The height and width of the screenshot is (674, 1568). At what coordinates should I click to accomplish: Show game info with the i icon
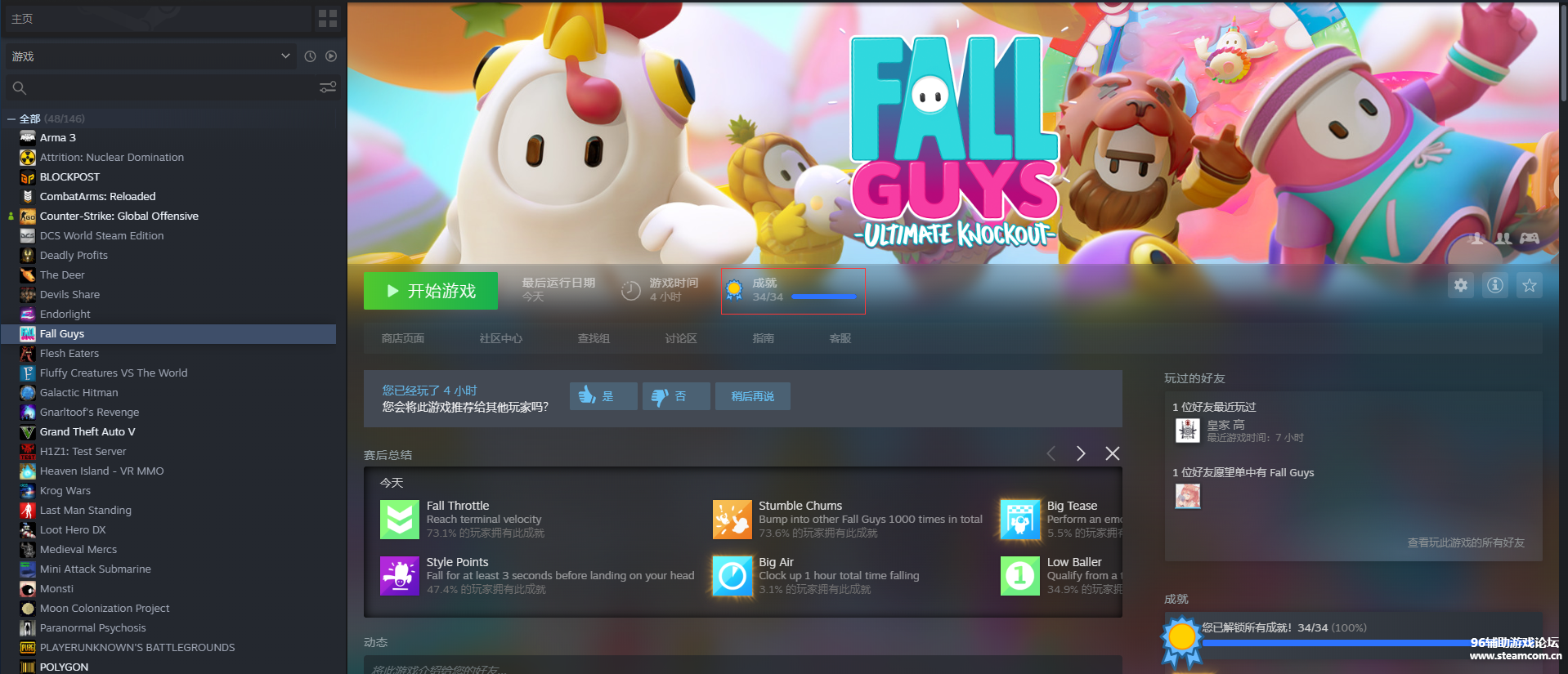pyautogui.click(x=1495, y=285)
